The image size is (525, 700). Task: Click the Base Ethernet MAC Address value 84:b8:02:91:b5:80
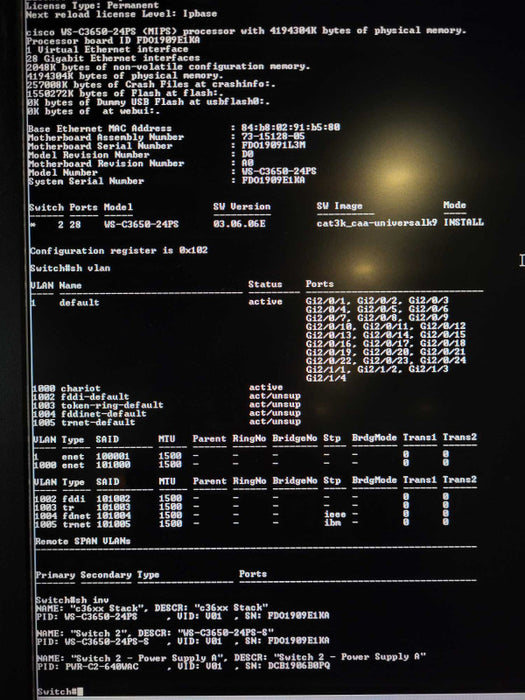point(291,127)
